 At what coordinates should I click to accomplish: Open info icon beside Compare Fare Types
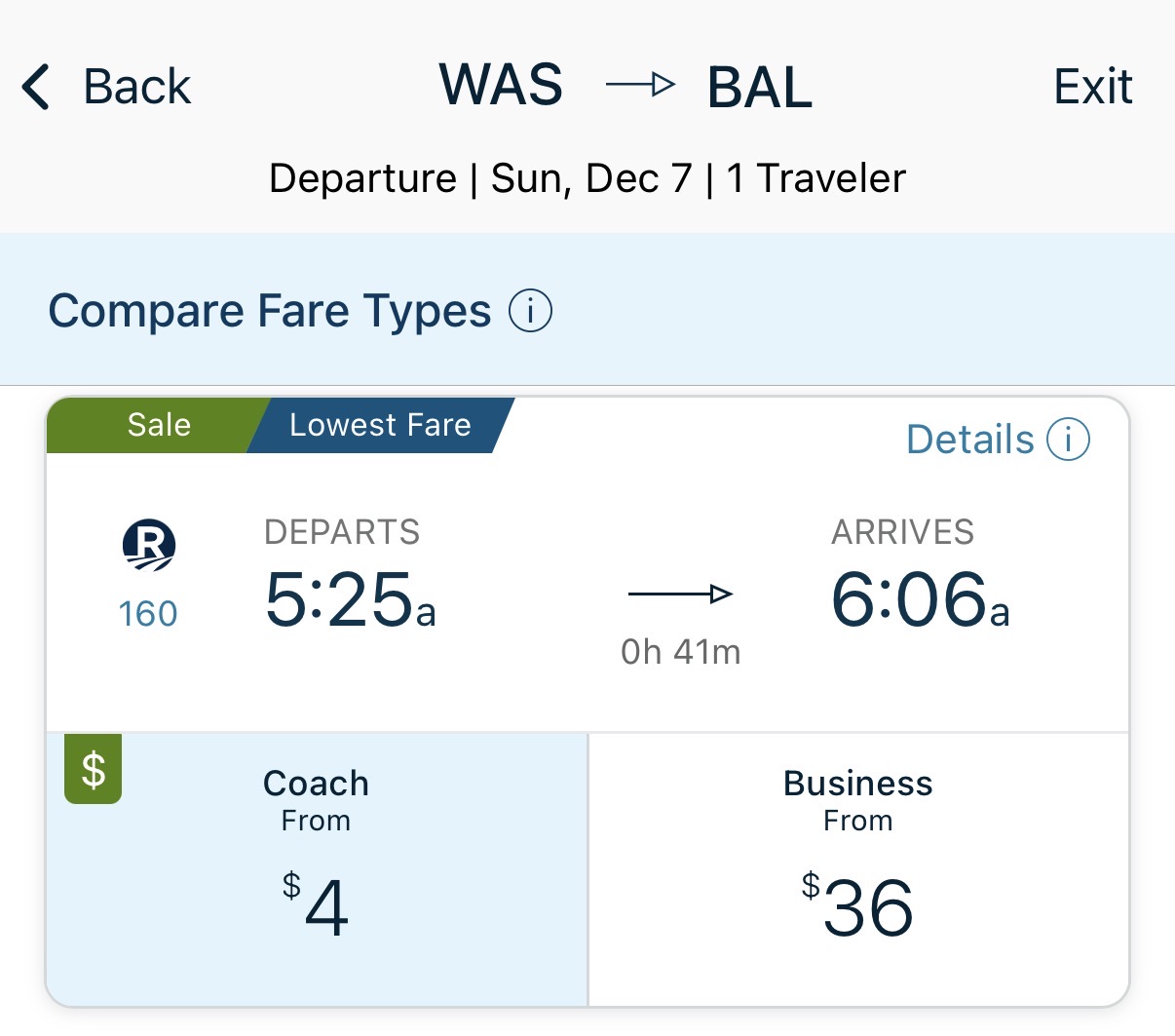tap(530, 312)
